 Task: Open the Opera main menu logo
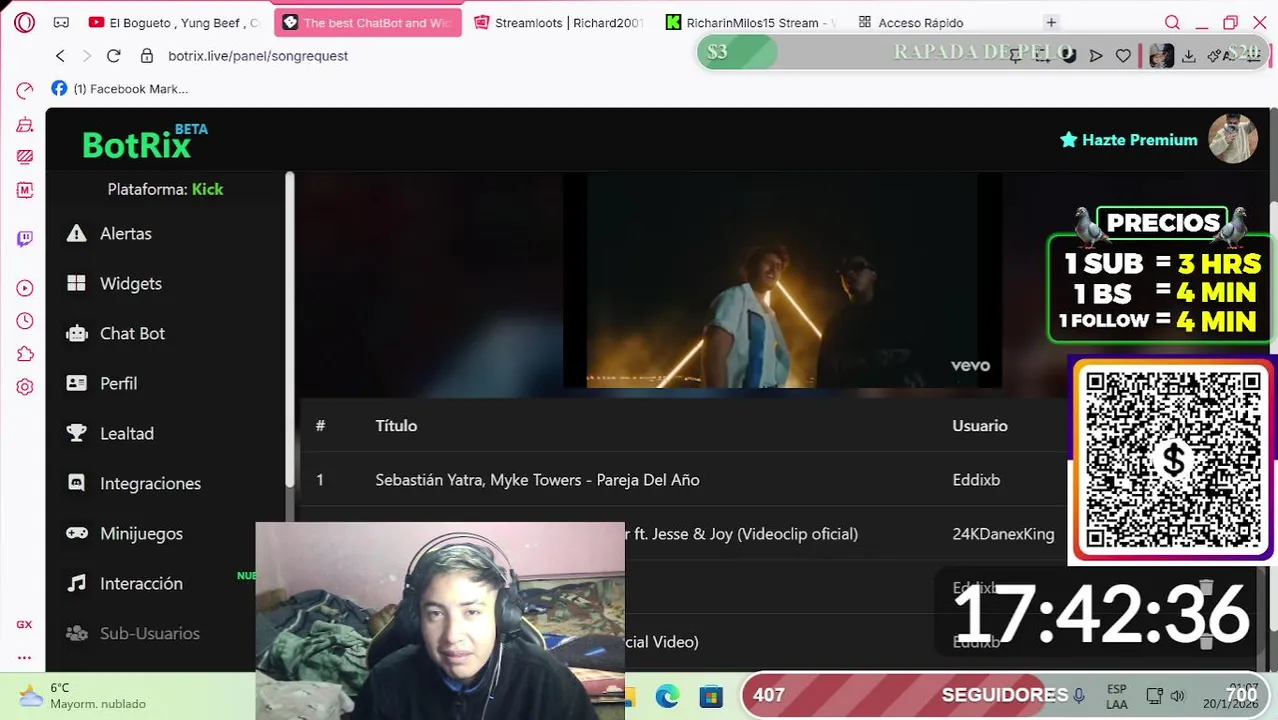(x=25, y=22)
